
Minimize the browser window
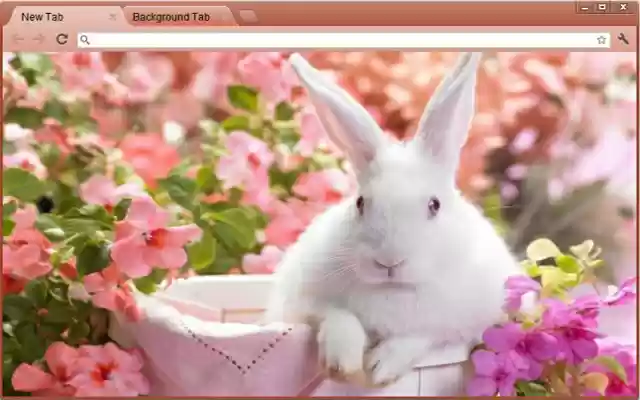(x=585, y=7)
